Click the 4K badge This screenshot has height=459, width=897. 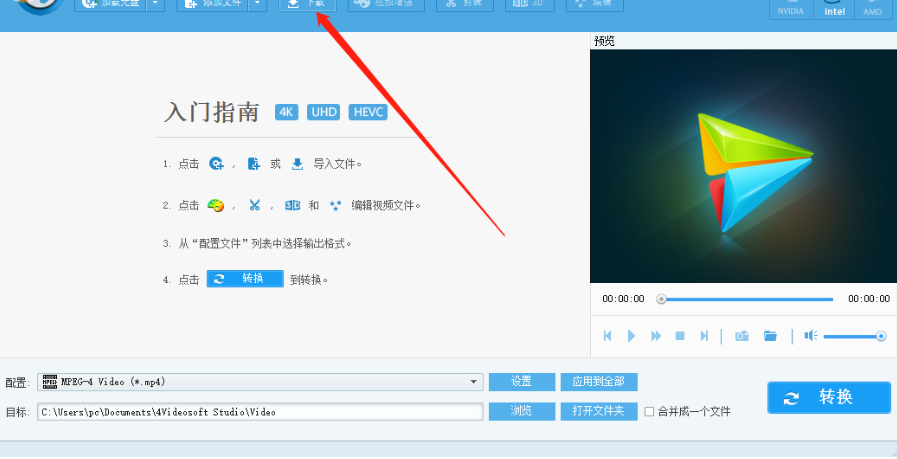[287, 112]
